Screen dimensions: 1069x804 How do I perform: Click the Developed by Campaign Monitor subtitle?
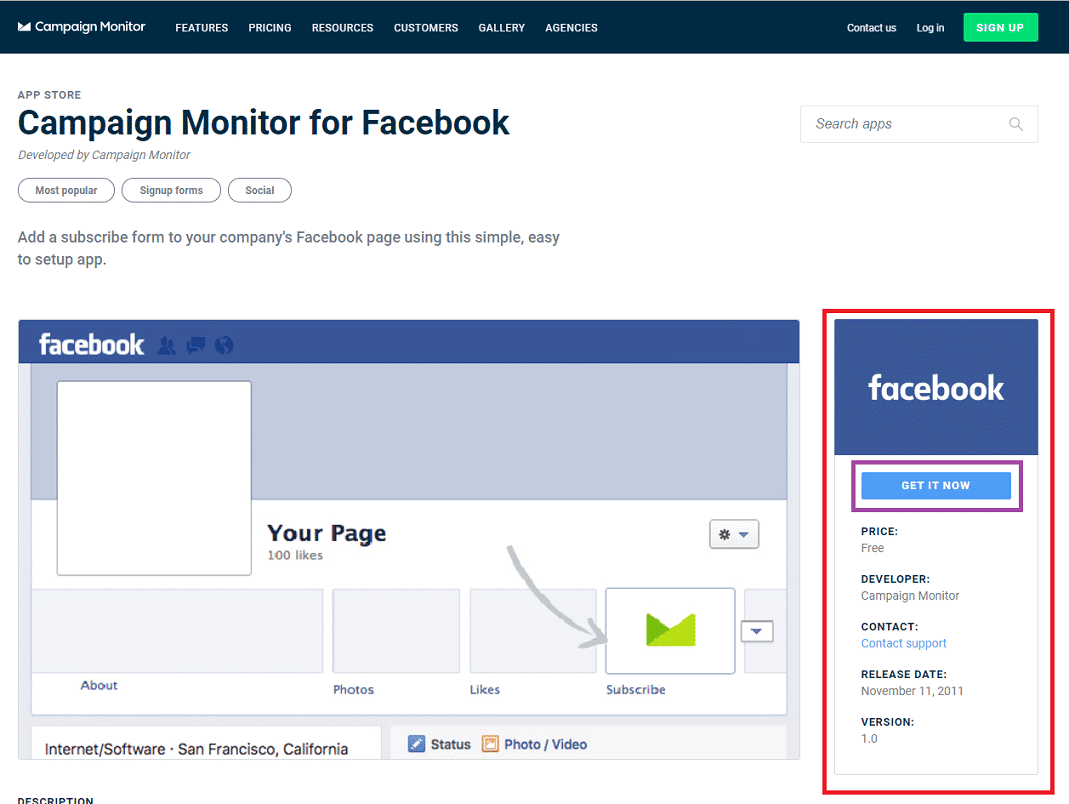[x=104, y=155]
